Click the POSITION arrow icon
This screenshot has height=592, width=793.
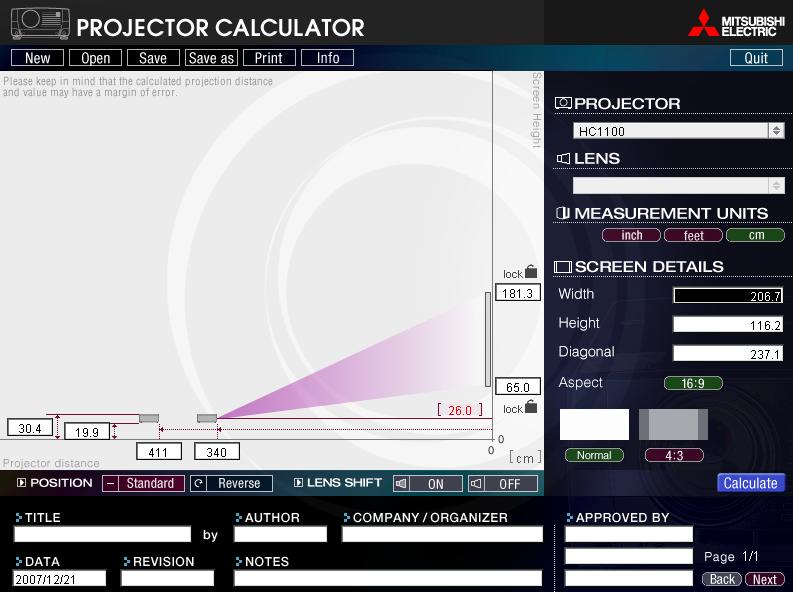pos(21,483)
